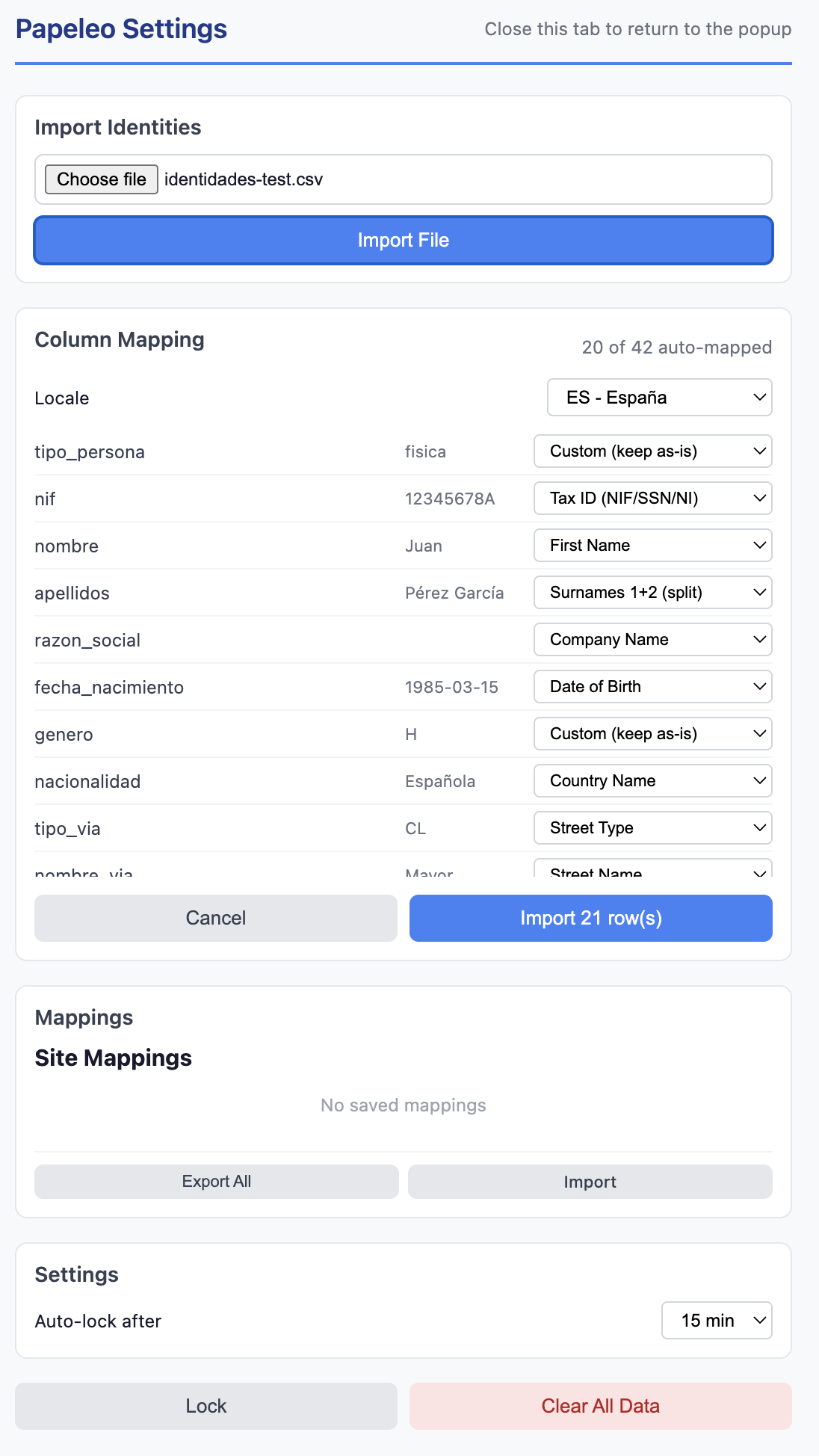This screenshot has width=819, height=1456.
Task: Click the Import mappings button
Action: [x=590, y=1182]
